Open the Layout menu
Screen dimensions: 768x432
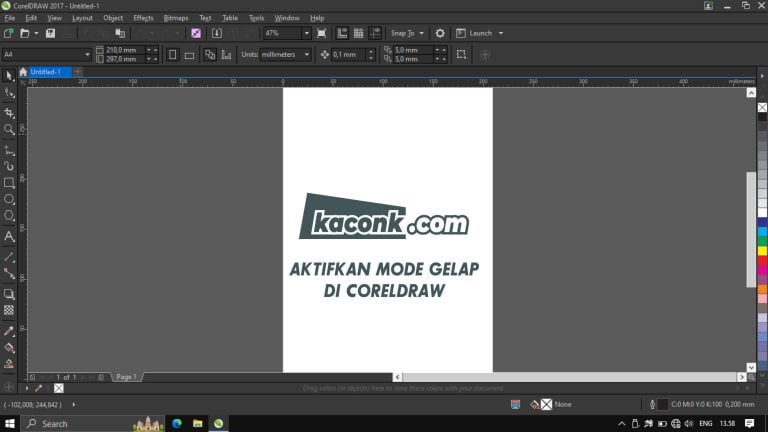[x=82, y=18]
